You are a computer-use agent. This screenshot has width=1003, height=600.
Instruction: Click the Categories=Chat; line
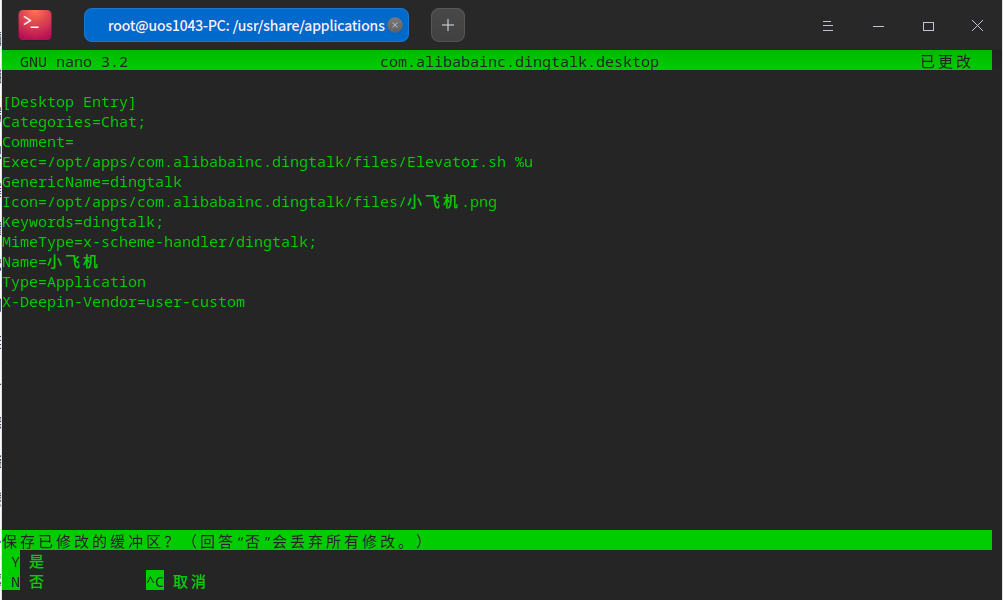pos(74,122)
